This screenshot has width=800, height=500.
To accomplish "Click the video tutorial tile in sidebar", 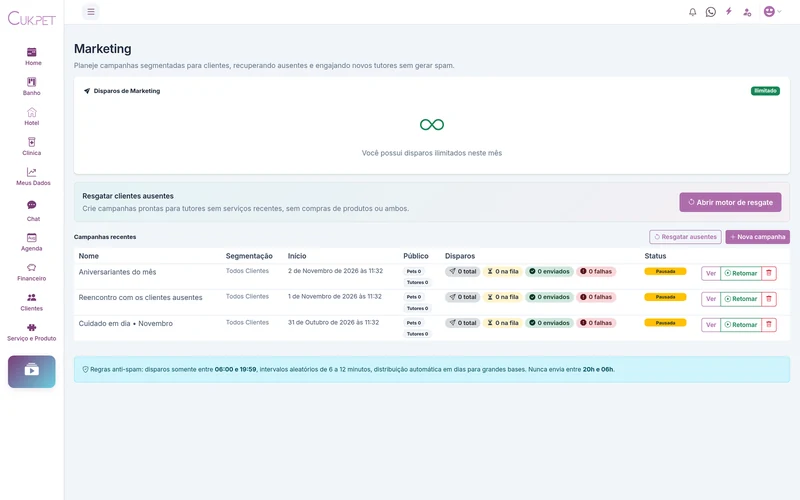I will (32, 371).
